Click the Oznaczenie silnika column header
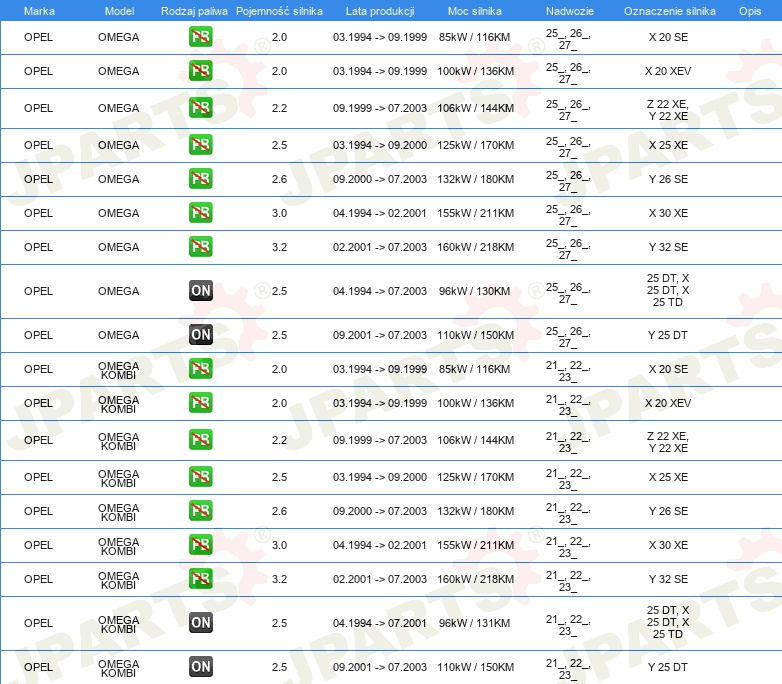Image resolution: width=782 pixels, height=684 pixels. coord(669,11)
